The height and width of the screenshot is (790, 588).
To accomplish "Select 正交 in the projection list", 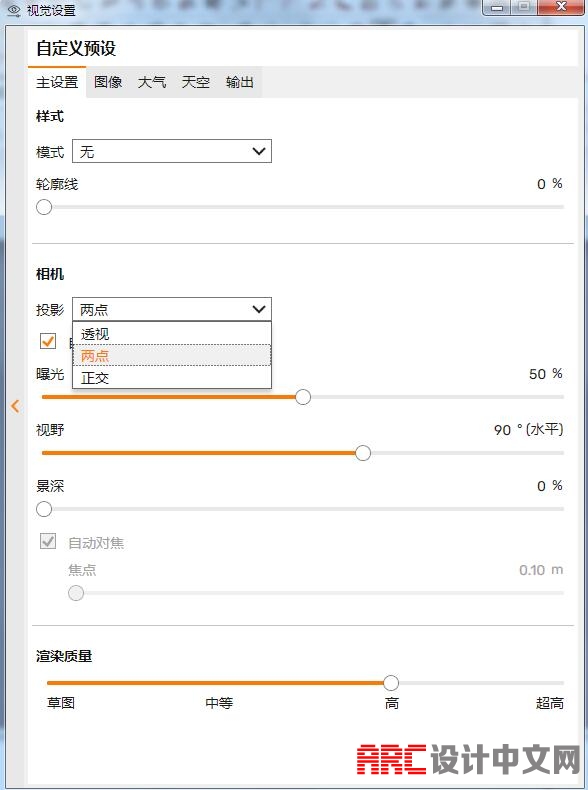I will (x=172, y=377).
